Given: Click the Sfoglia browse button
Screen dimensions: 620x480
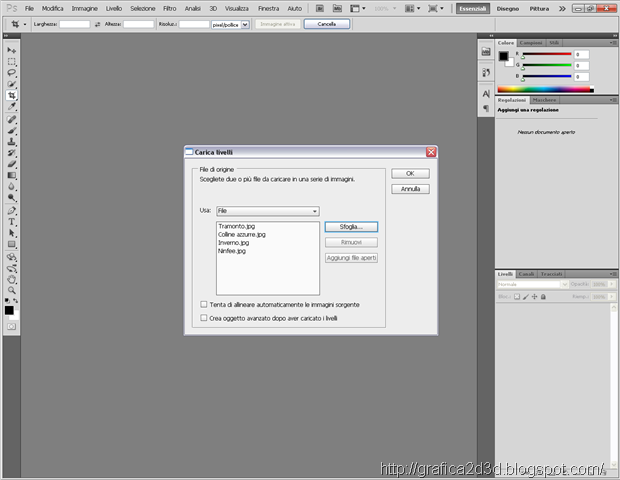Looking at the screenshot, I should [x=351, y=227].
